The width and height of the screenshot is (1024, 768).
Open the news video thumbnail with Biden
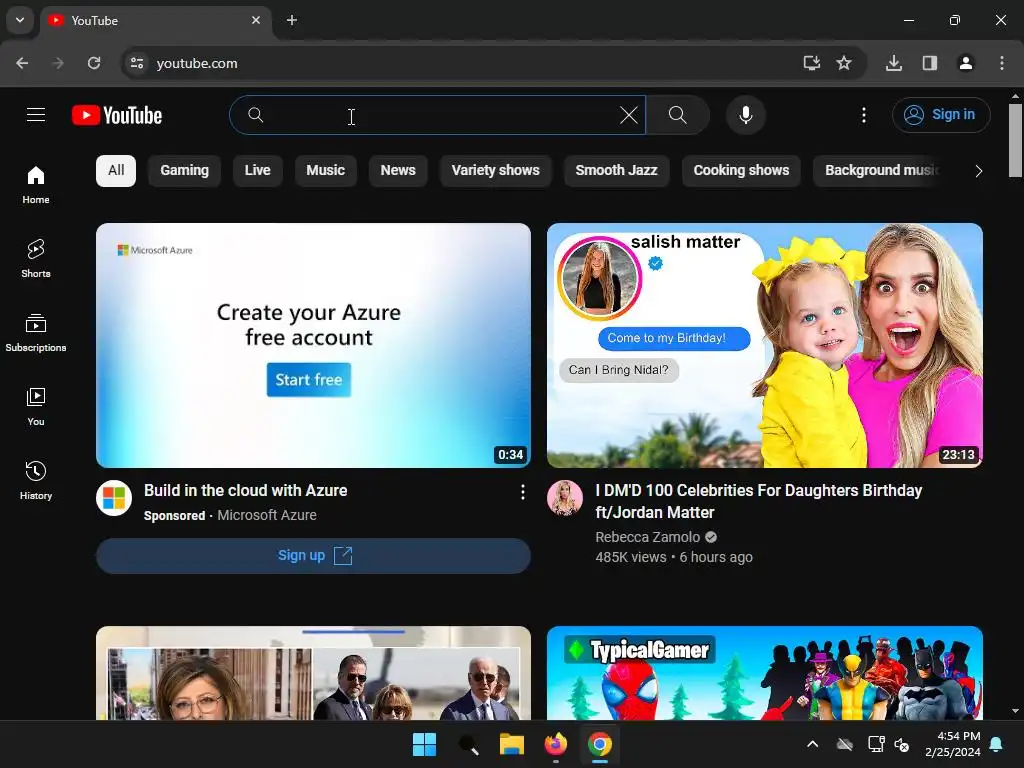tap(313, 673)
